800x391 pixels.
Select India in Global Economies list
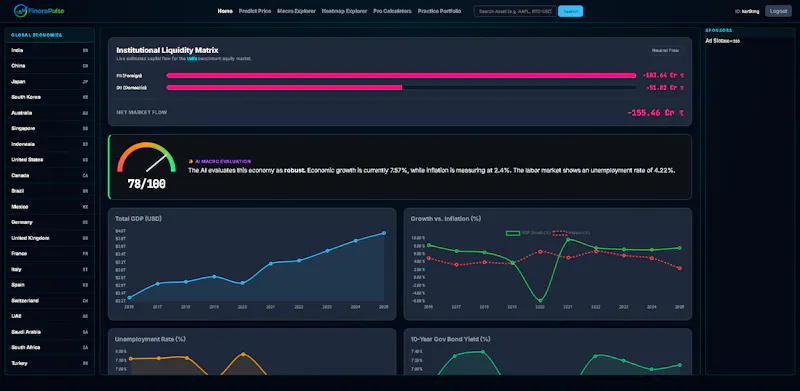(x=49, y=51)
